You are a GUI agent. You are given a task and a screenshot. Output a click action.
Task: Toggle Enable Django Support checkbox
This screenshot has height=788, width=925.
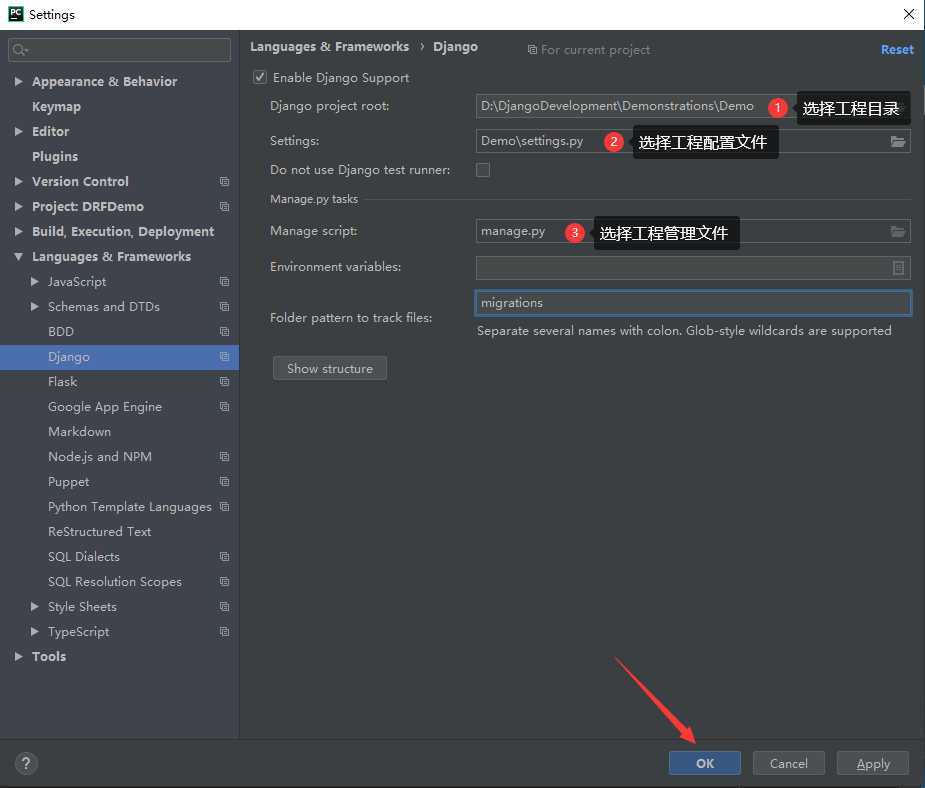click(260, 77)
